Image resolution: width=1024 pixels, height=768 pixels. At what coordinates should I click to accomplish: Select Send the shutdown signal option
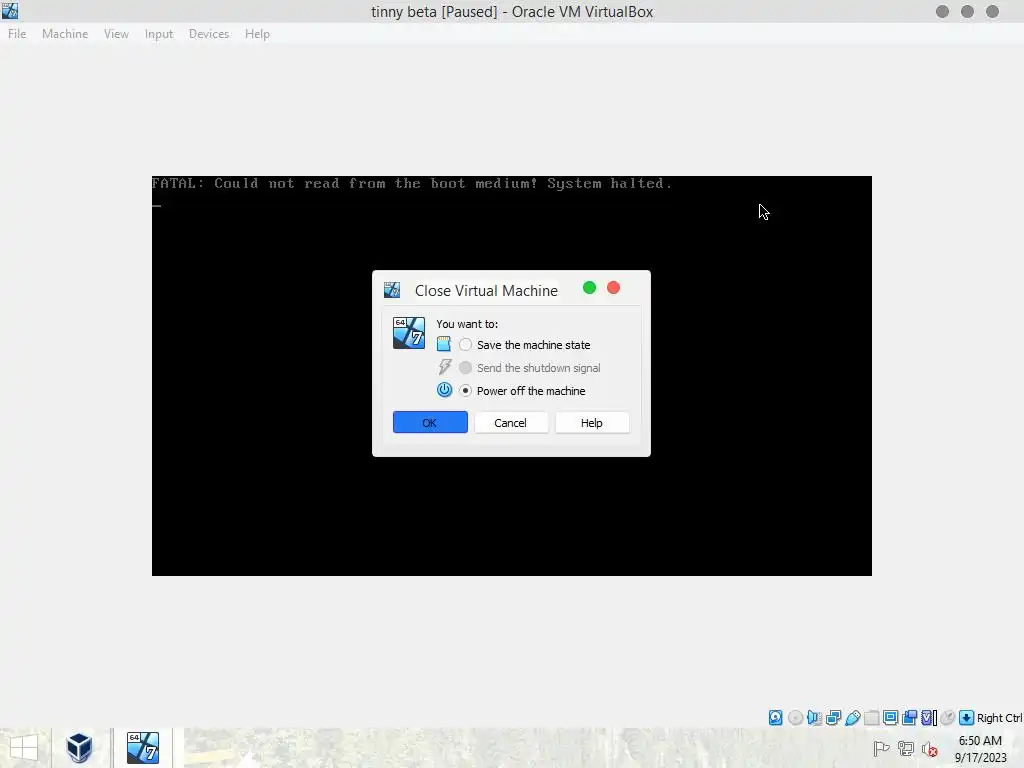(530, 368)
